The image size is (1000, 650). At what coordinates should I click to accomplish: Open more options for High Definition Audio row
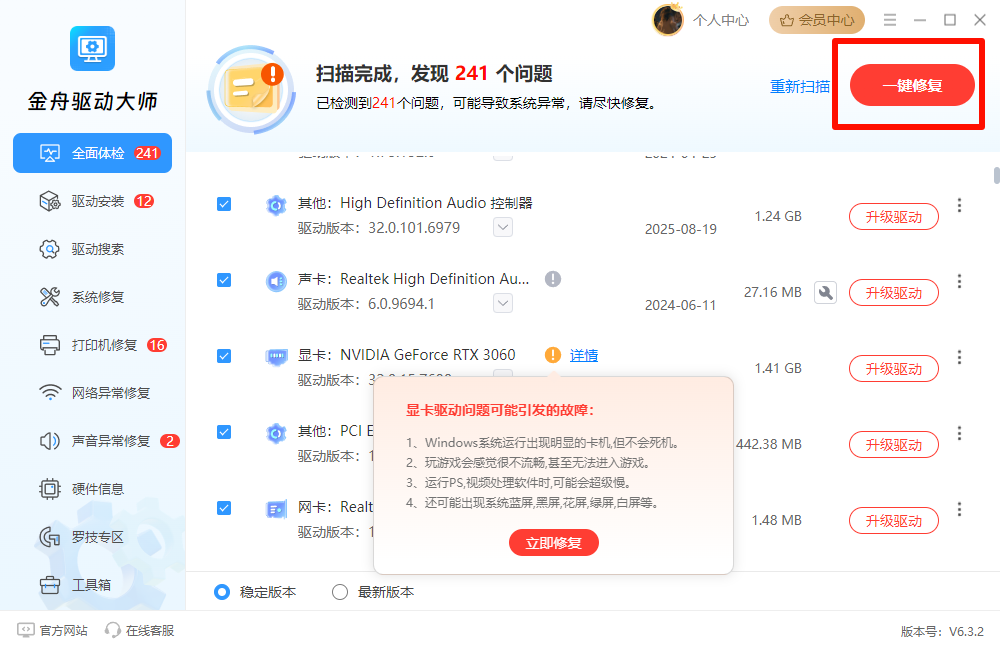point(959,205)
